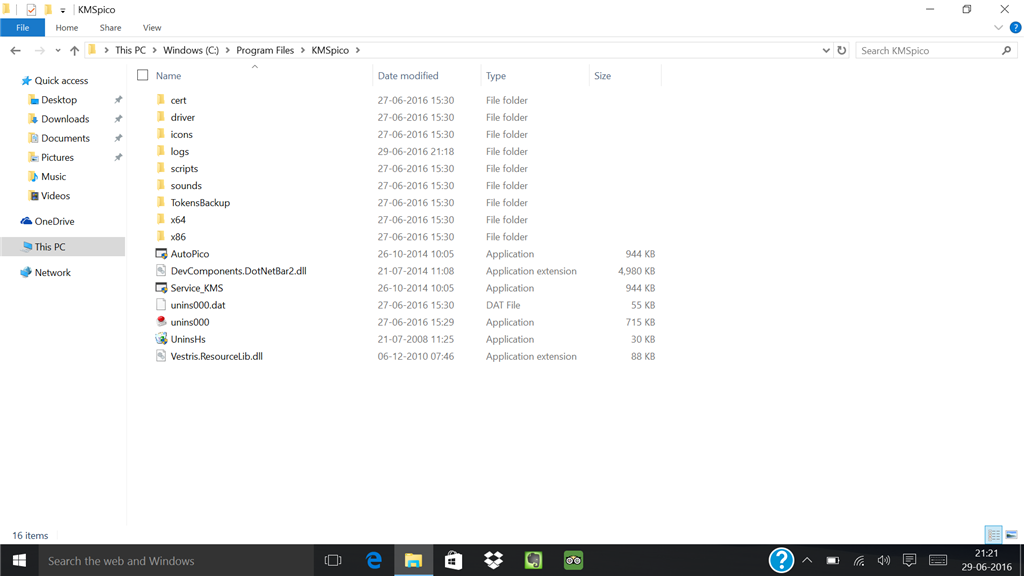Select the Vestris.ResourceLib.dll file
Viewport: 1024px width, 576px height.
coord(216,356)
